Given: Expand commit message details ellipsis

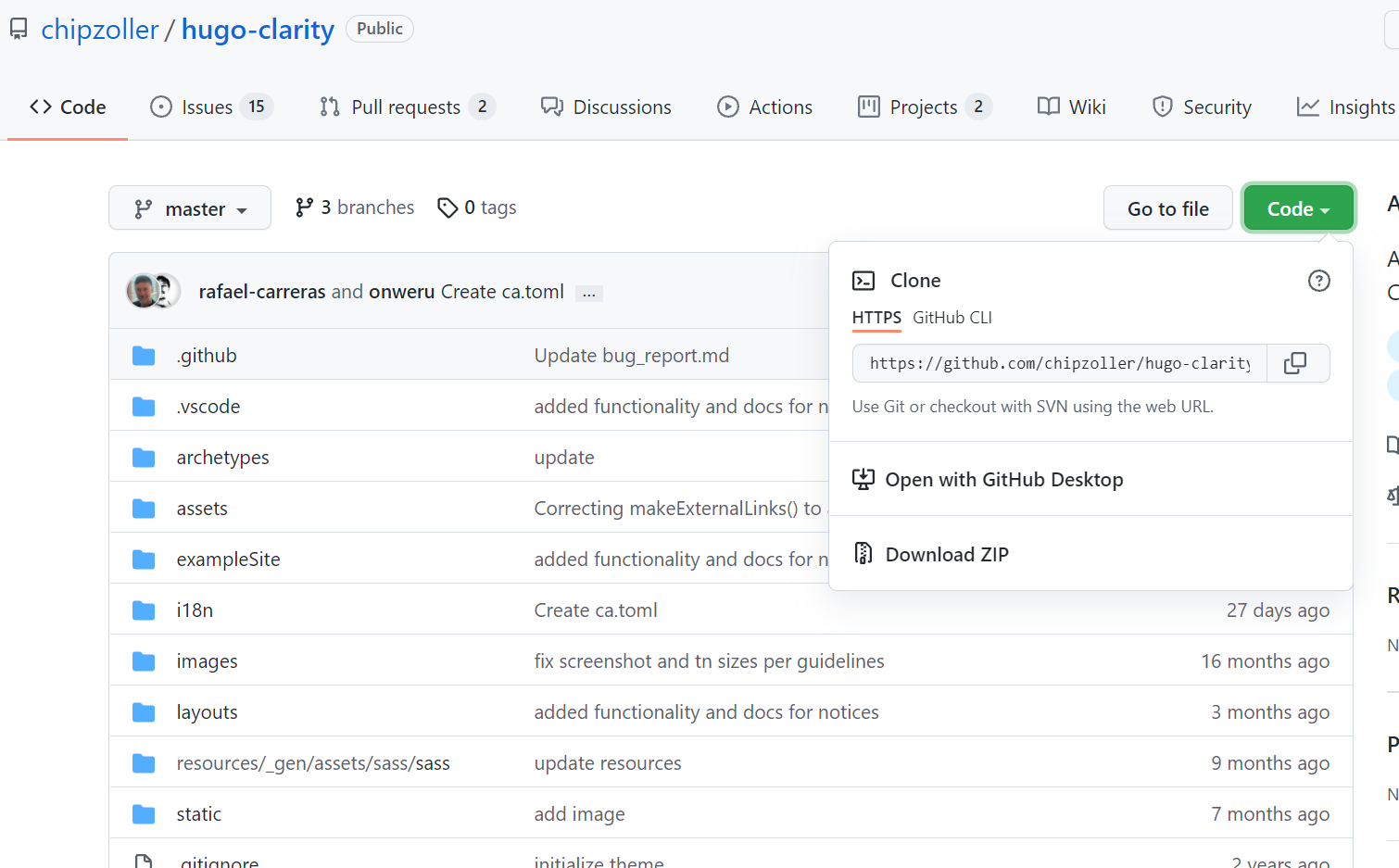Looking at the screenshot, I should click(589, 294).
